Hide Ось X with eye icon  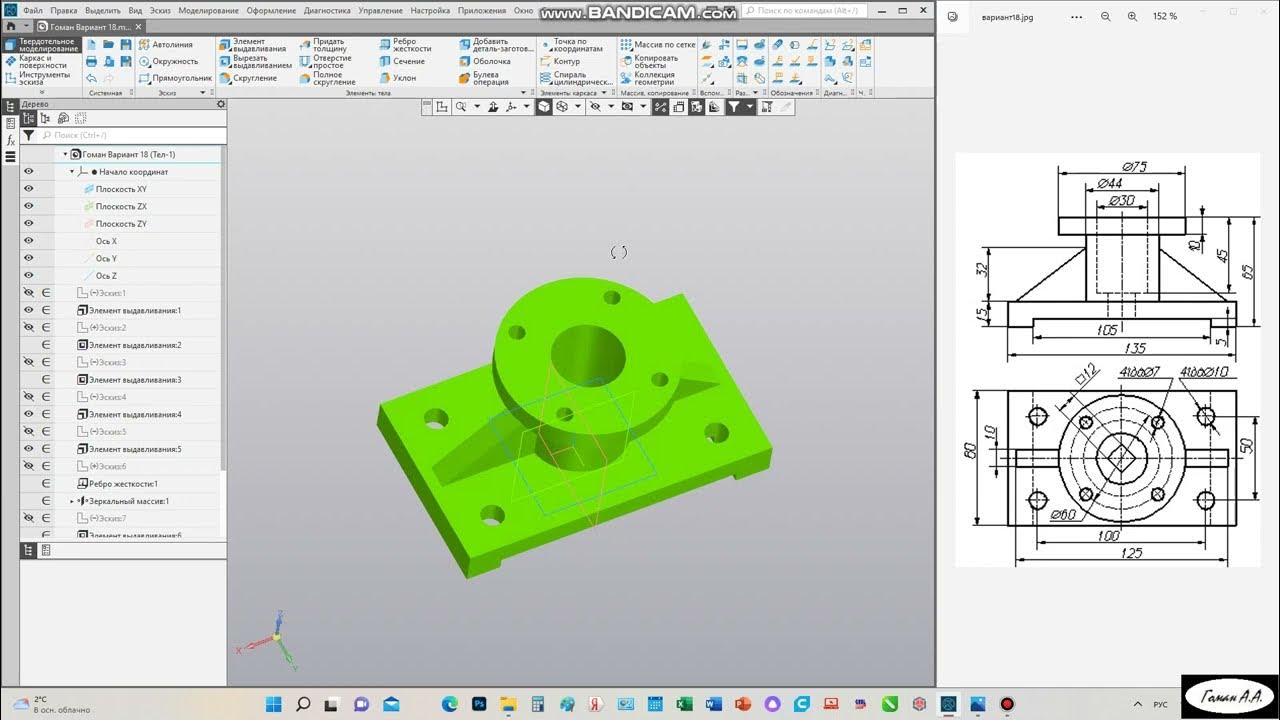[28, 241]
